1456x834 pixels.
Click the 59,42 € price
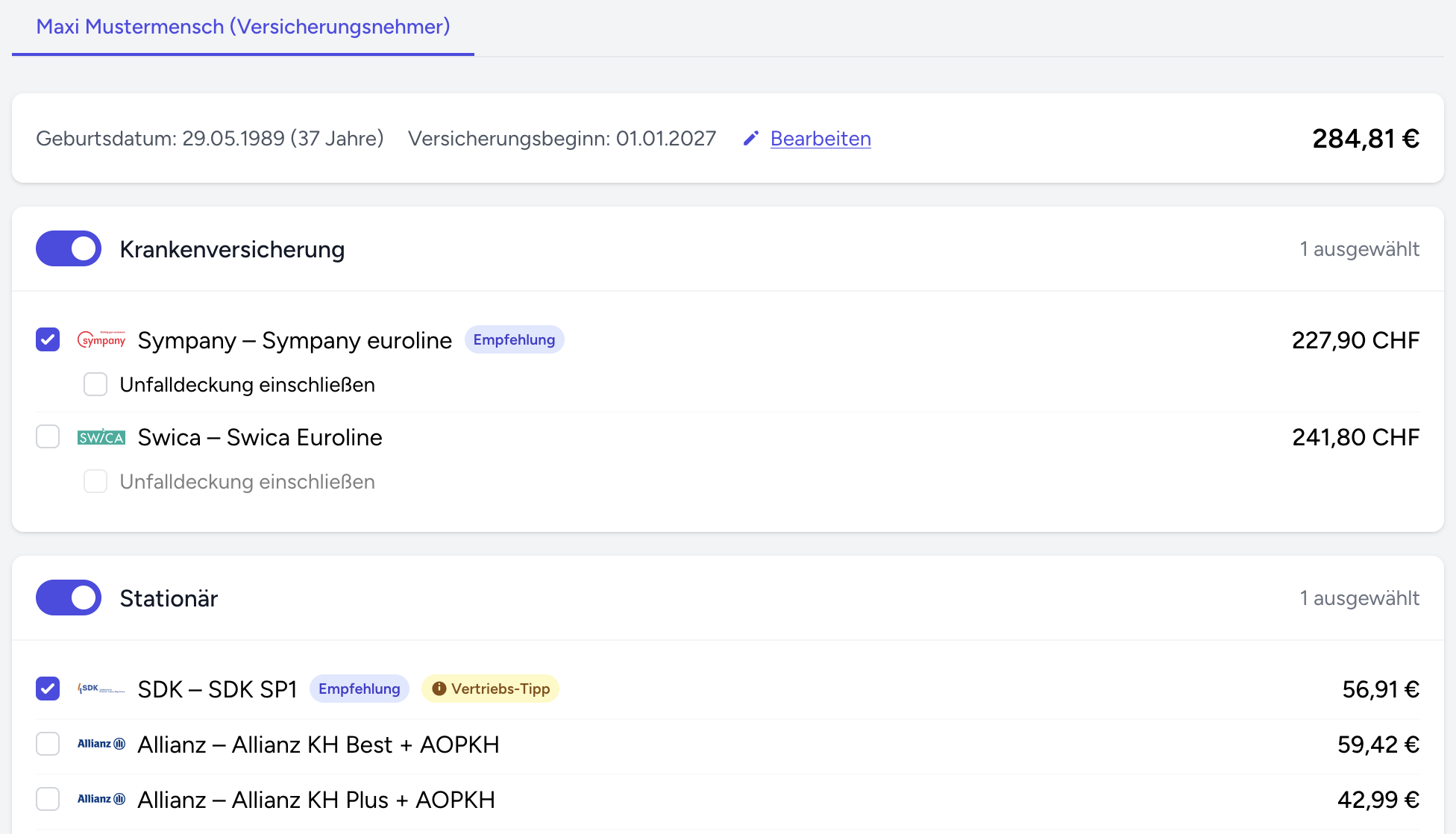pyautogui.click(x=1378, y=744)
